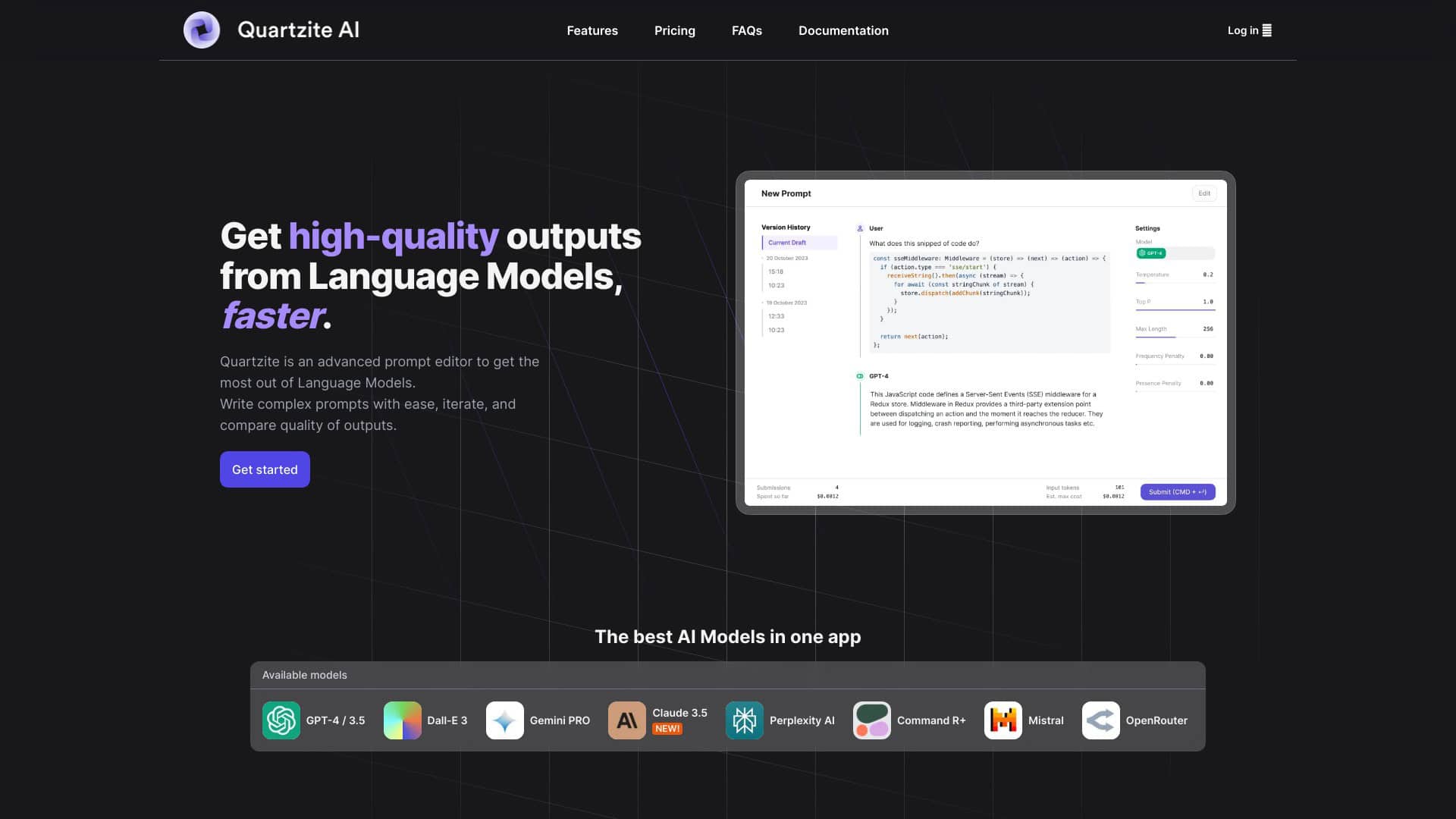1456x819 pixels.
Task: Click the Claude 3.5 icon
Action: point(626,720)
